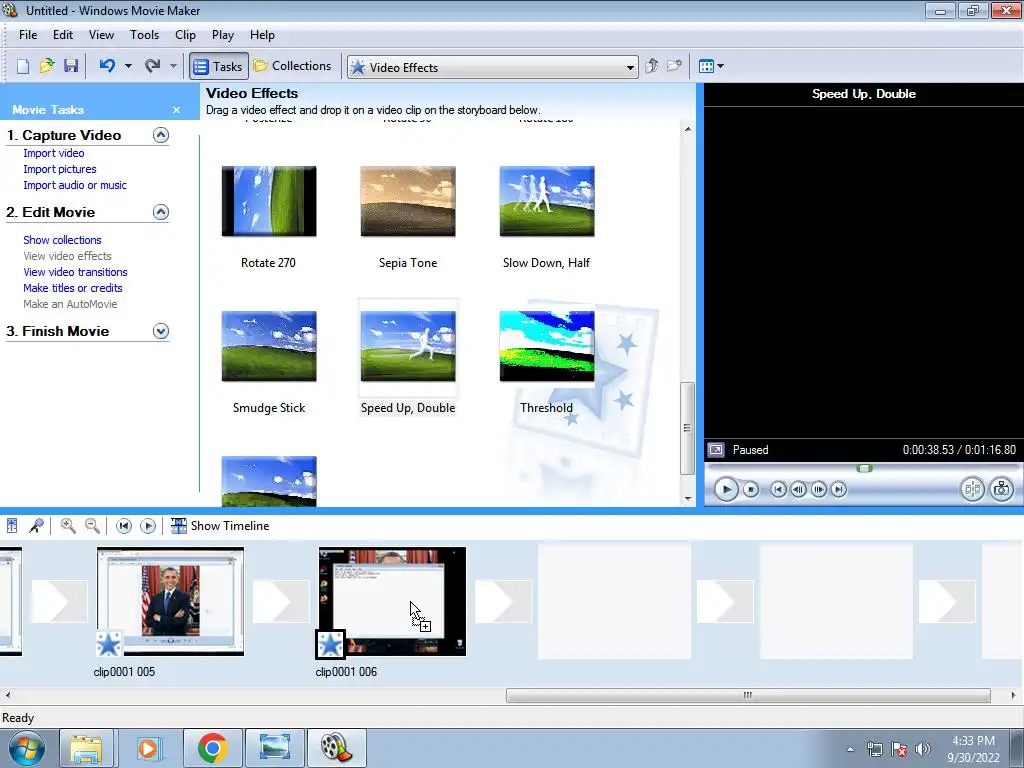This screenshot has height=768, width=1024.
Task: Click the effects list scroll-down arrow
Action: [x=688, y=499]
